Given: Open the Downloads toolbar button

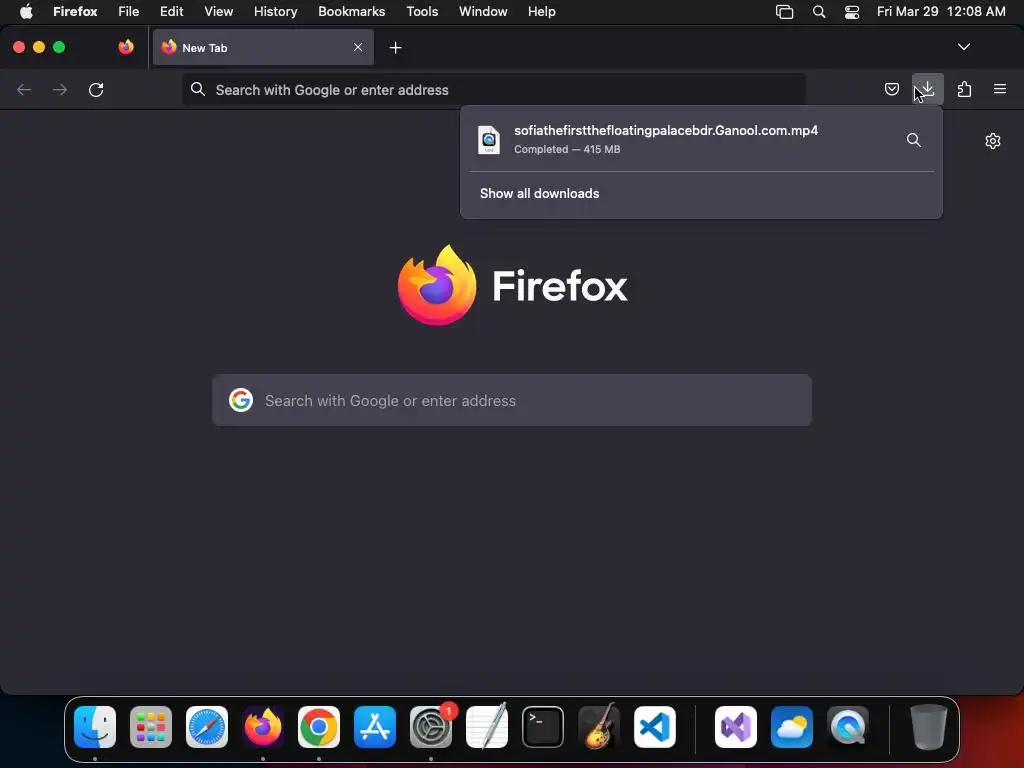Looking at the screenshot, I should (928, 89).
